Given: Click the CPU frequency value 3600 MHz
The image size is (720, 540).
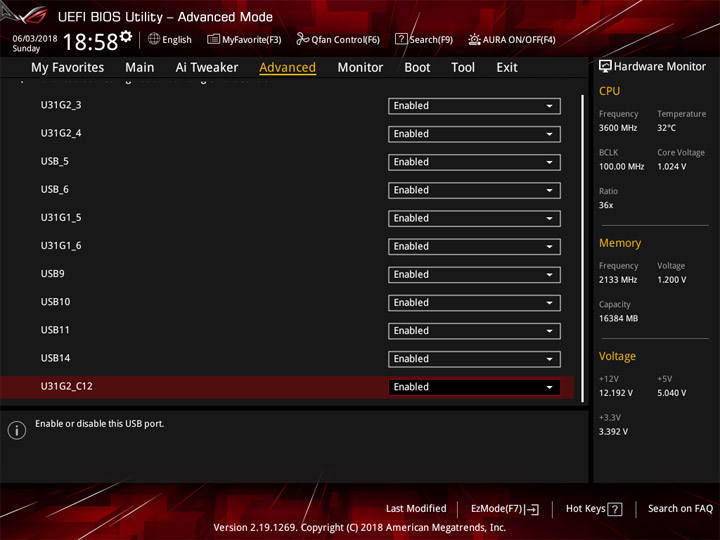Looking at the screenshot, I should 618,128.
